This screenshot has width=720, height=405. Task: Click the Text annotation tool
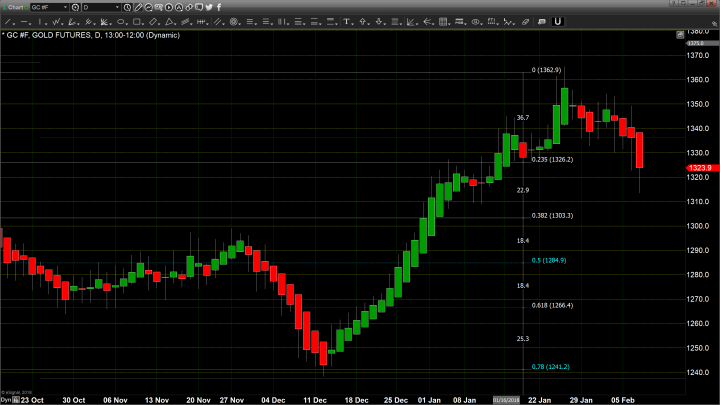[x=346, y=20]
